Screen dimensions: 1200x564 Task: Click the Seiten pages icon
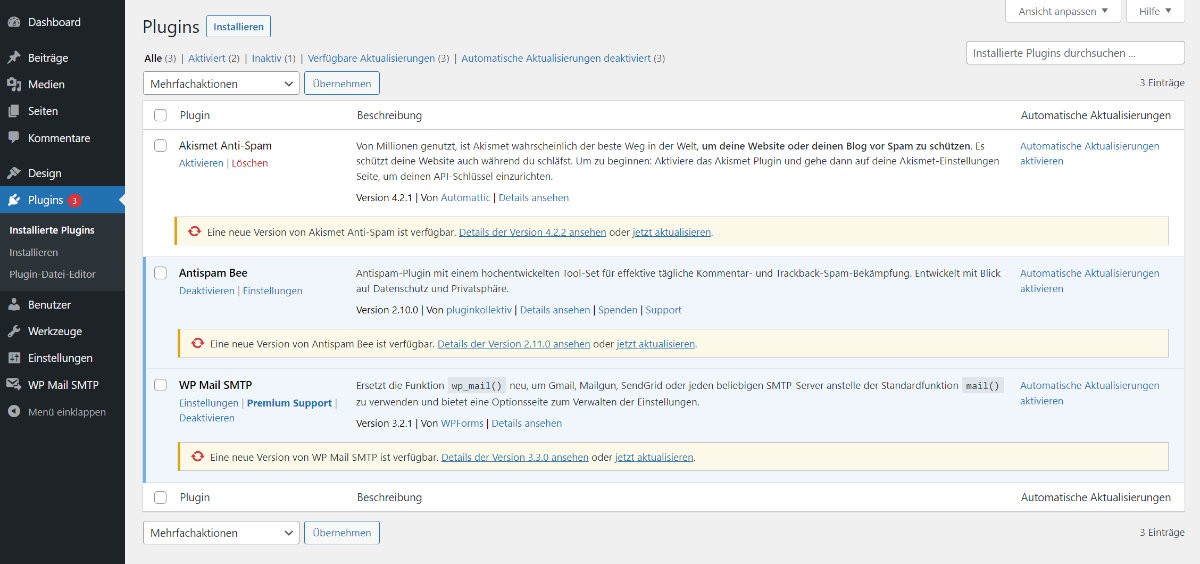click(x=14, y=111)
